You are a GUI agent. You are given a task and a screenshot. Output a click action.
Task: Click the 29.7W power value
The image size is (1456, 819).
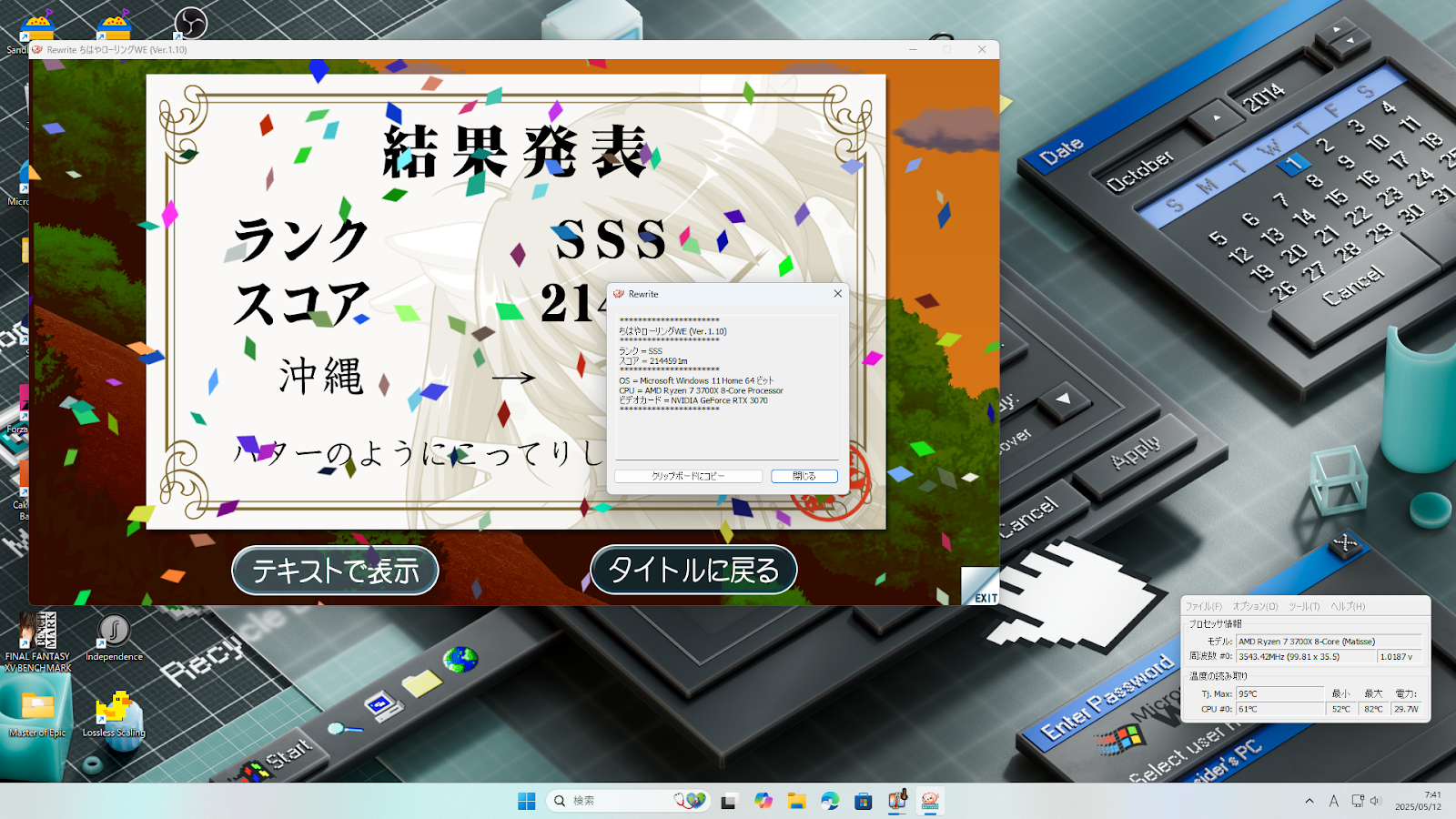click(x=1406, y=709)
